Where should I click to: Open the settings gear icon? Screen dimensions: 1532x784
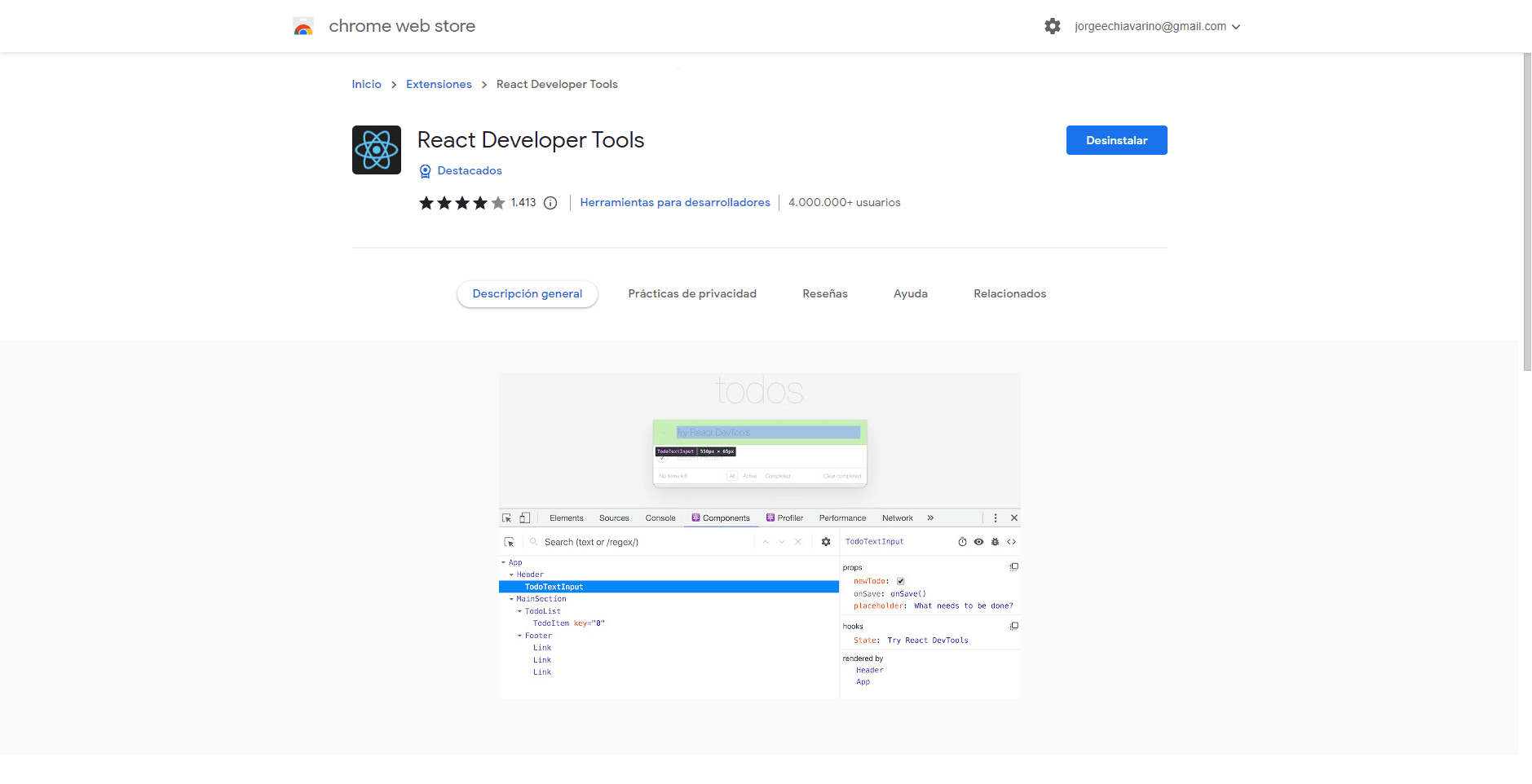1053,26
